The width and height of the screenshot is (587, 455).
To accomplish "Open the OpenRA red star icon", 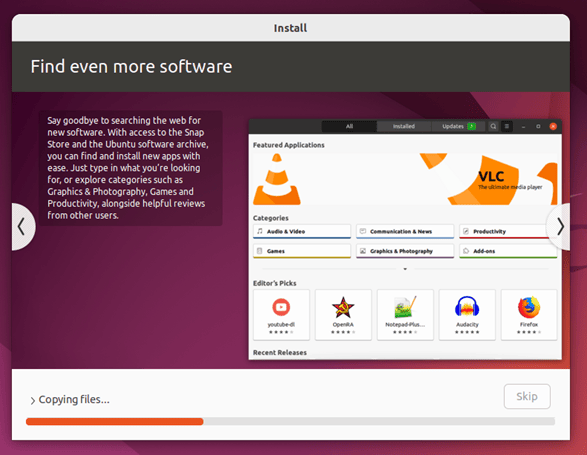I will (343, 307).
